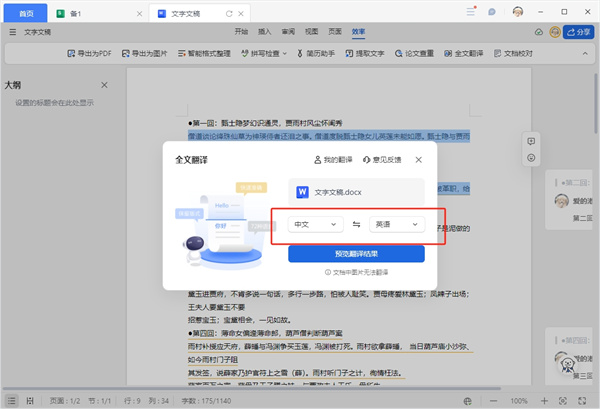Open the orange-ringed collaborator avatar
The height and width of the screenshot is (409, 600).
click(555, 32)
